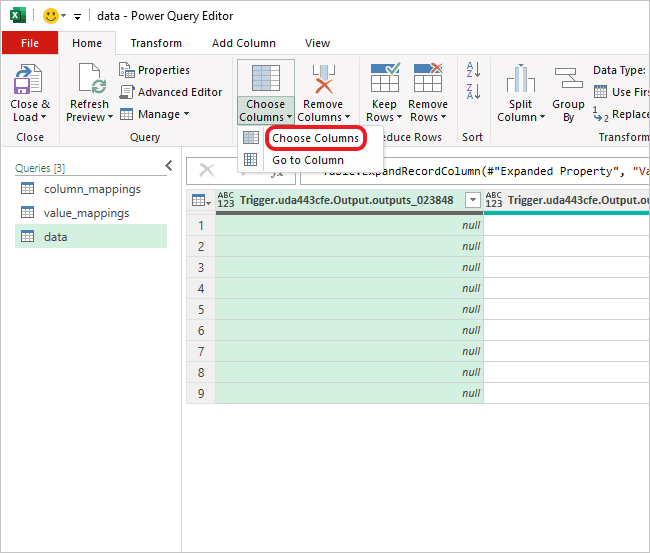This screenshot has height=553, width=650.
Task: Select row number 1
Action: [201, 226]
